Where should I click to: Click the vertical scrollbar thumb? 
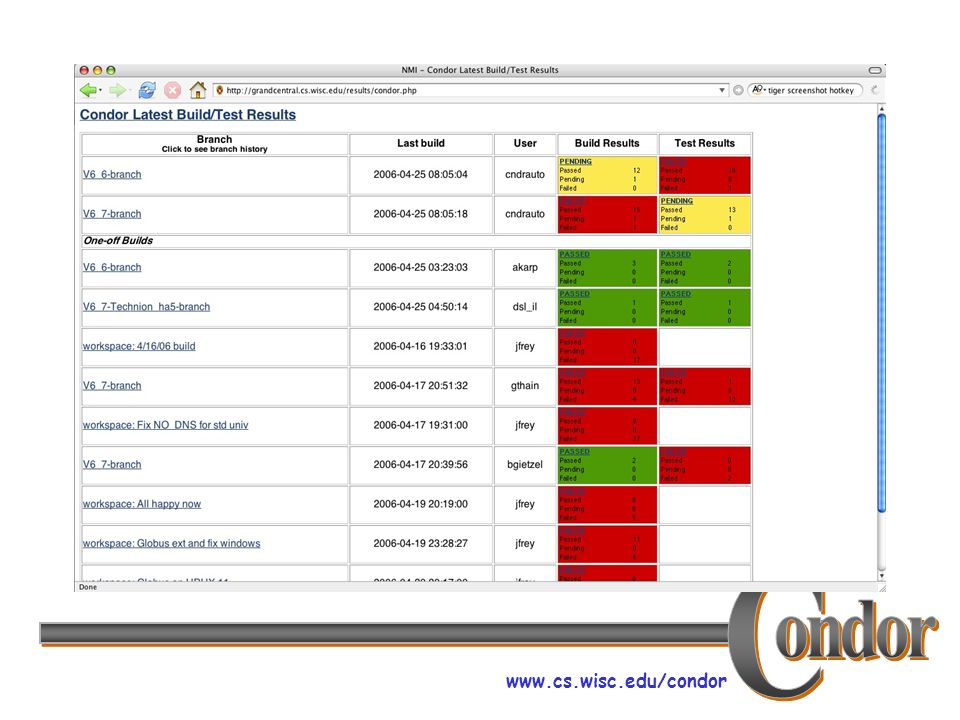tap(882, 312)
